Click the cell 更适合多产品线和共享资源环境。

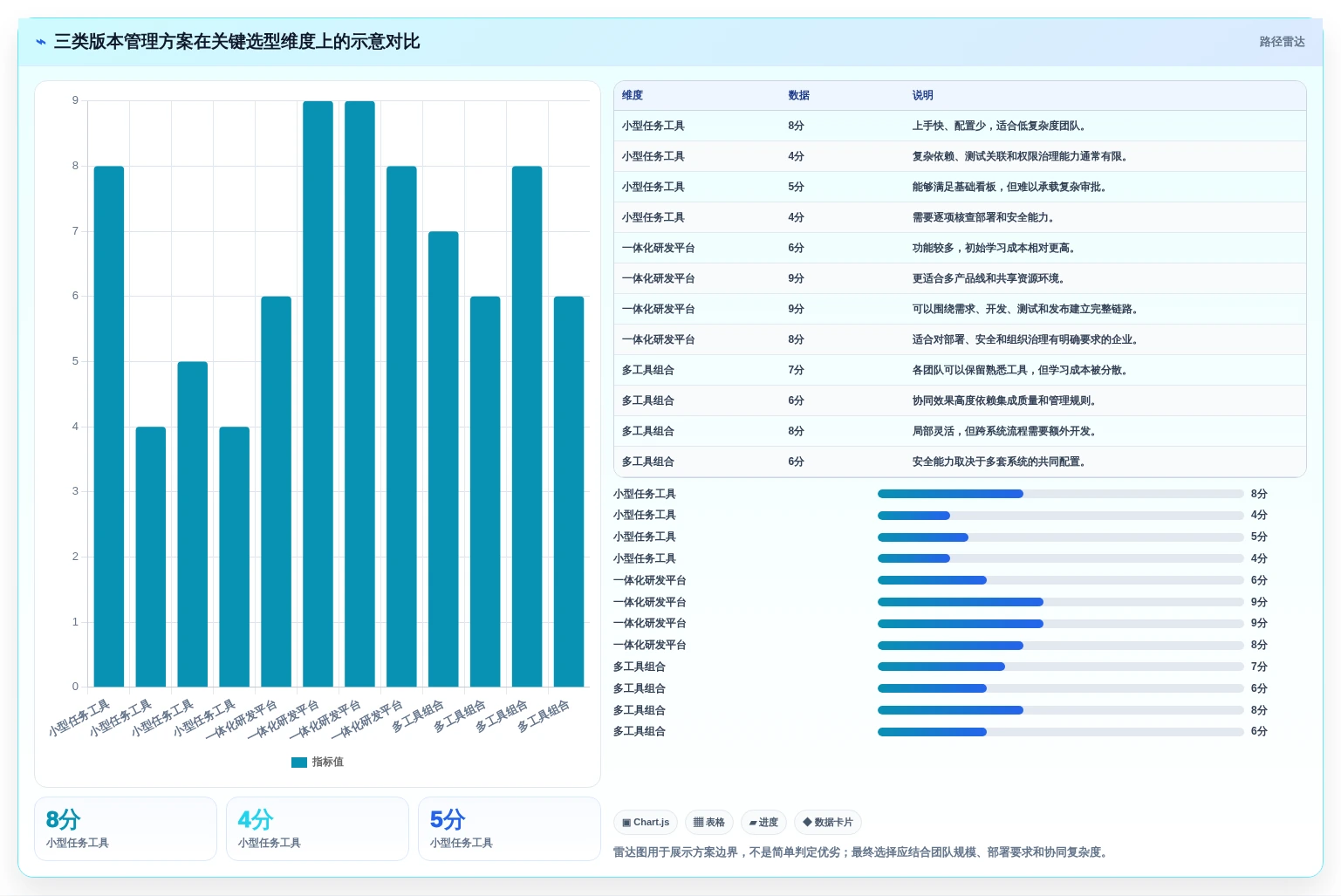tap(990, 279)
